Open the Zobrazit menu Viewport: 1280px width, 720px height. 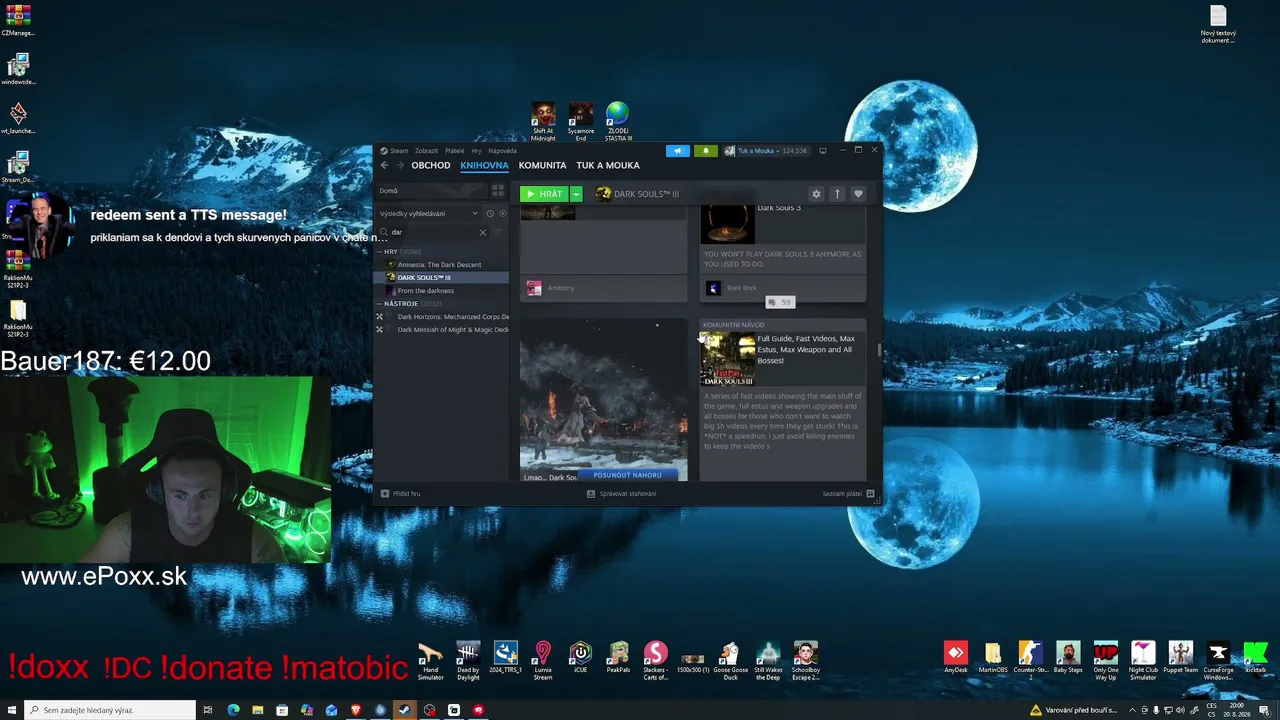427,151
